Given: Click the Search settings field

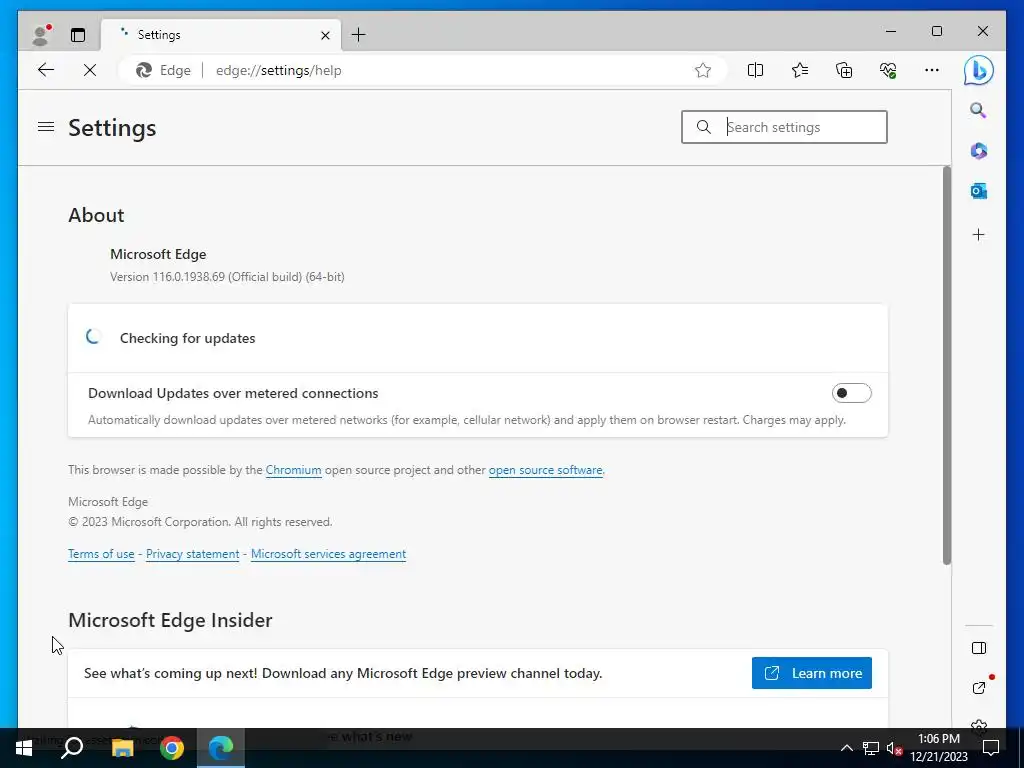Looking at the screenshot, I should (784, 127).
